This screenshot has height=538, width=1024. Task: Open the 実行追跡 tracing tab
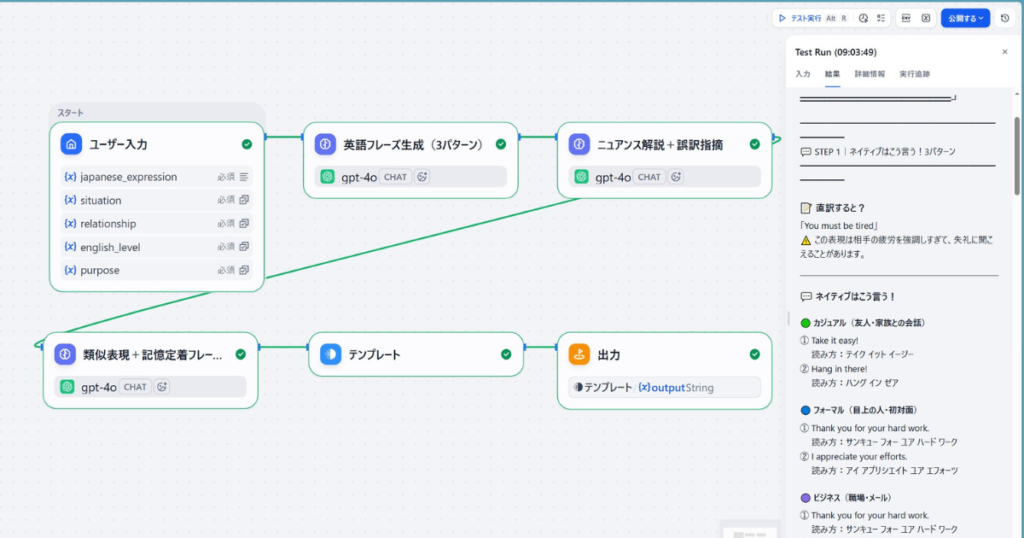coord(914,74)
